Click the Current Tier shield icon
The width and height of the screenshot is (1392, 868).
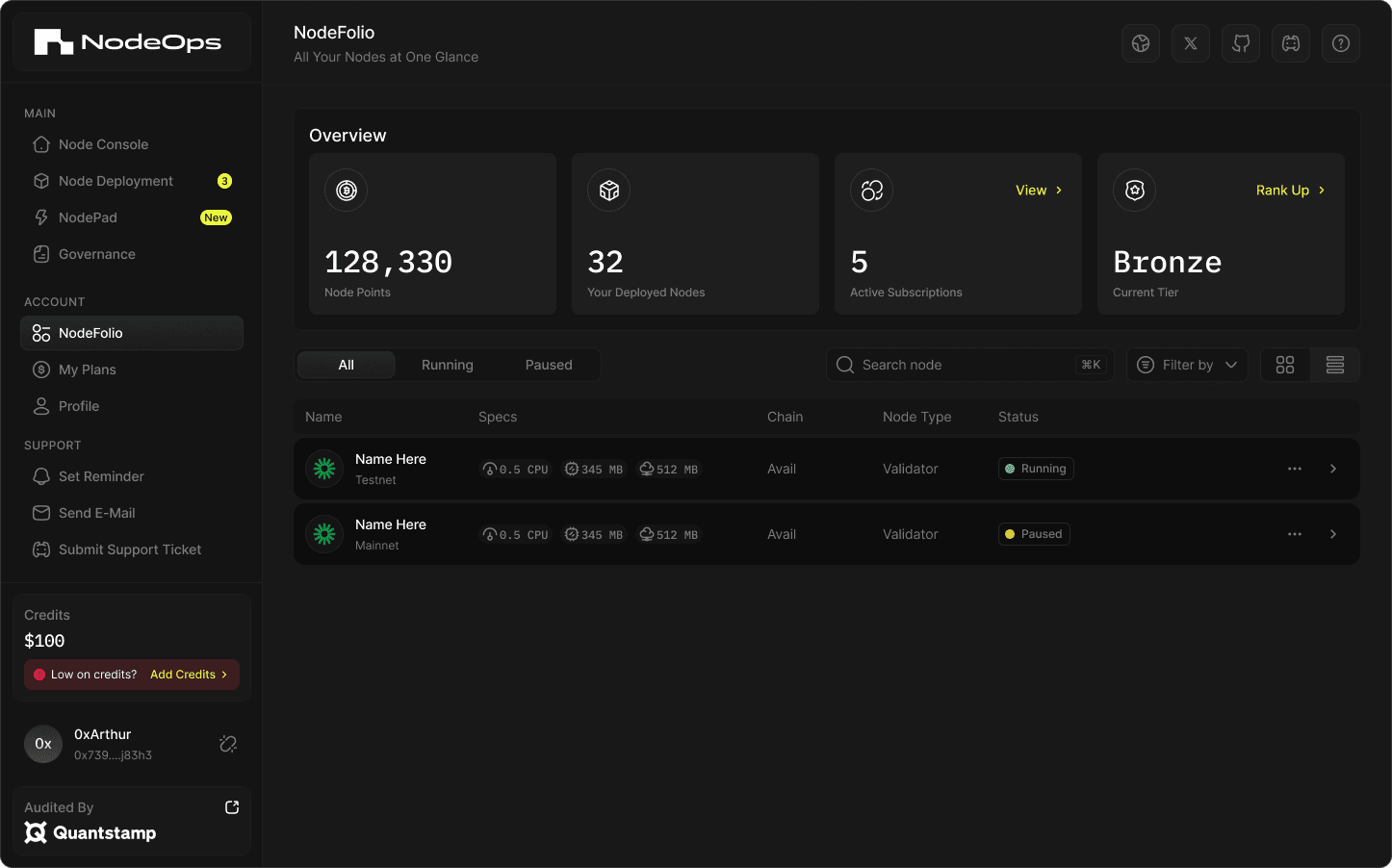(1135, 191)
